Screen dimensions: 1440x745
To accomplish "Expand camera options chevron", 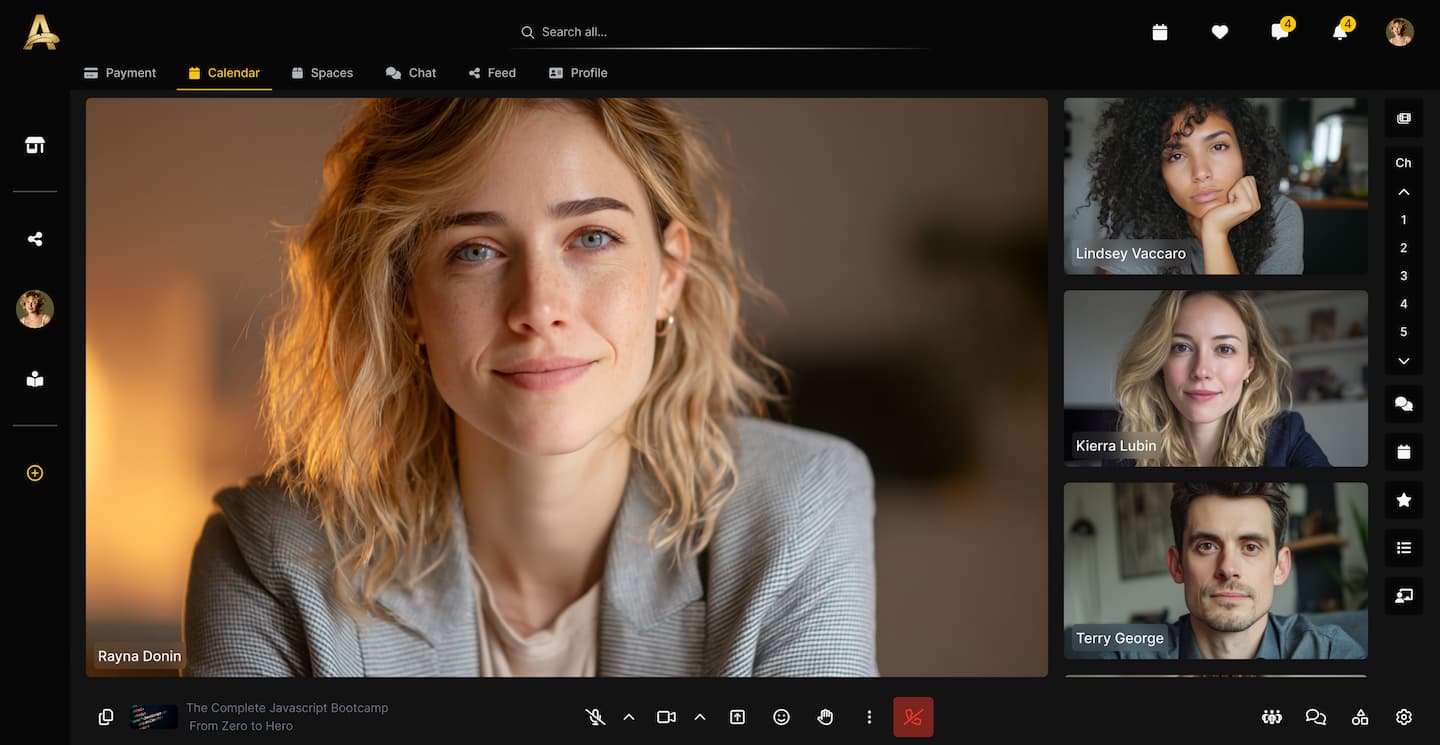I will (700, 717).
